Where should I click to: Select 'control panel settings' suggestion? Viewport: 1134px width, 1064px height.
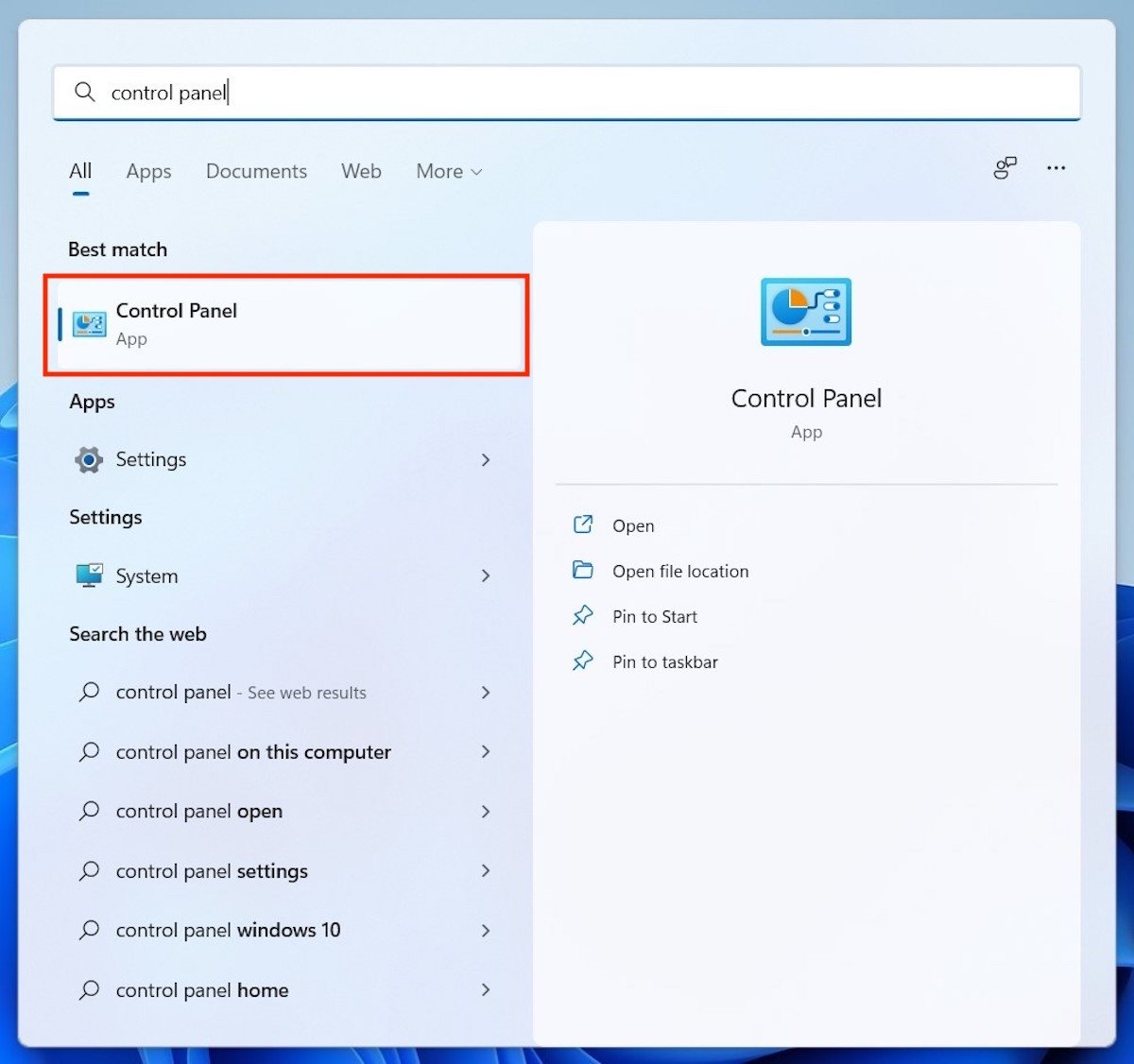(212, 871)
